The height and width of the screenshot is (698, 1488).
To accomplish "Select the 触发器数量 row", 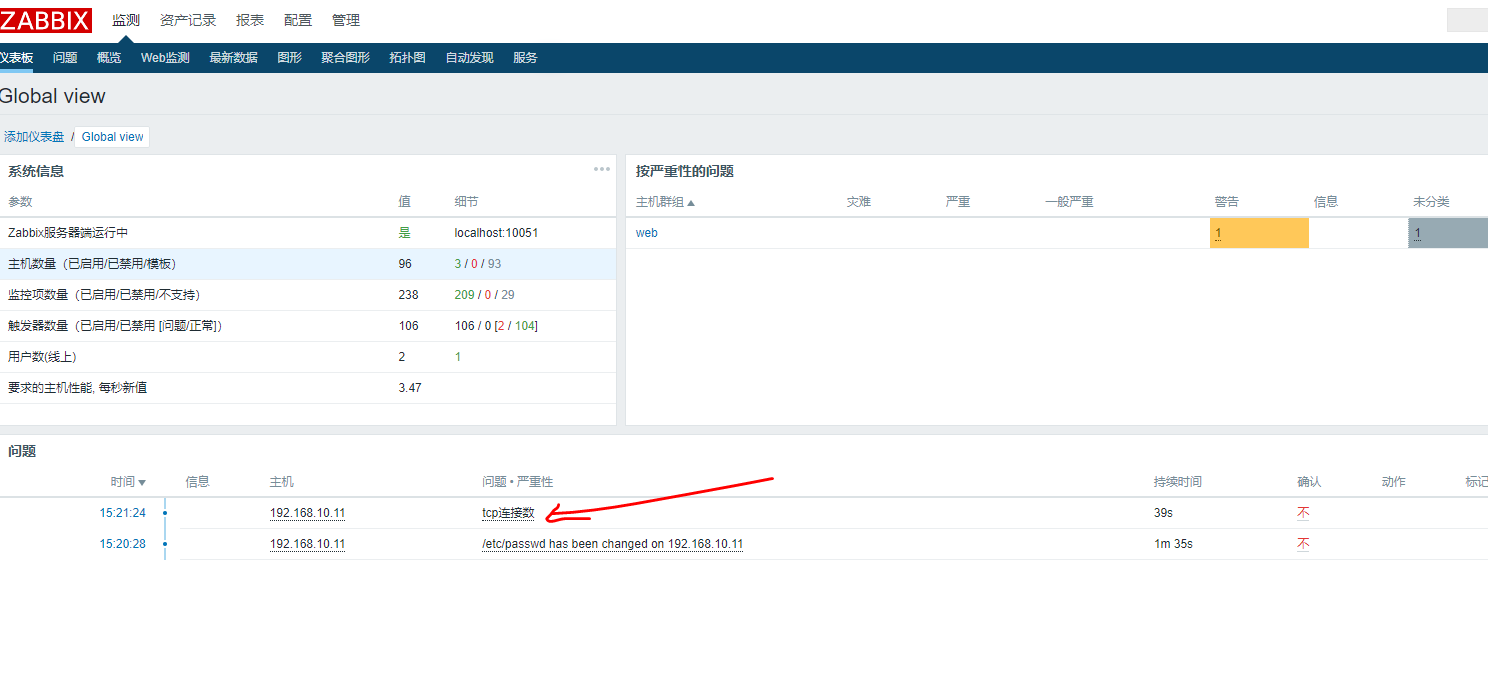I will 308,326.
